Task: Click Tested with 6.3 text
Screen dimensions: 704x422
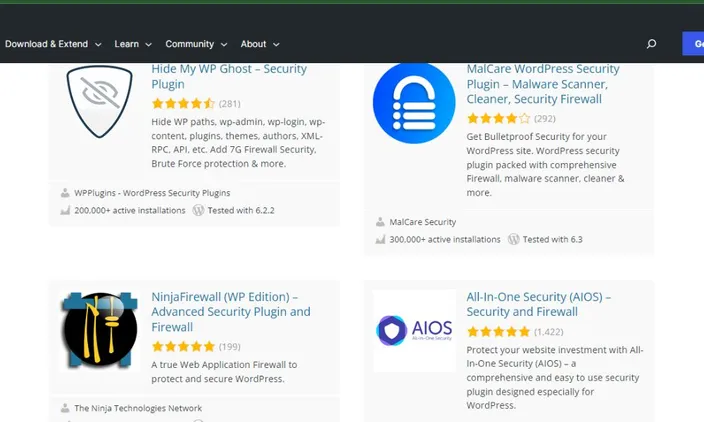Action: coord(553,239)
